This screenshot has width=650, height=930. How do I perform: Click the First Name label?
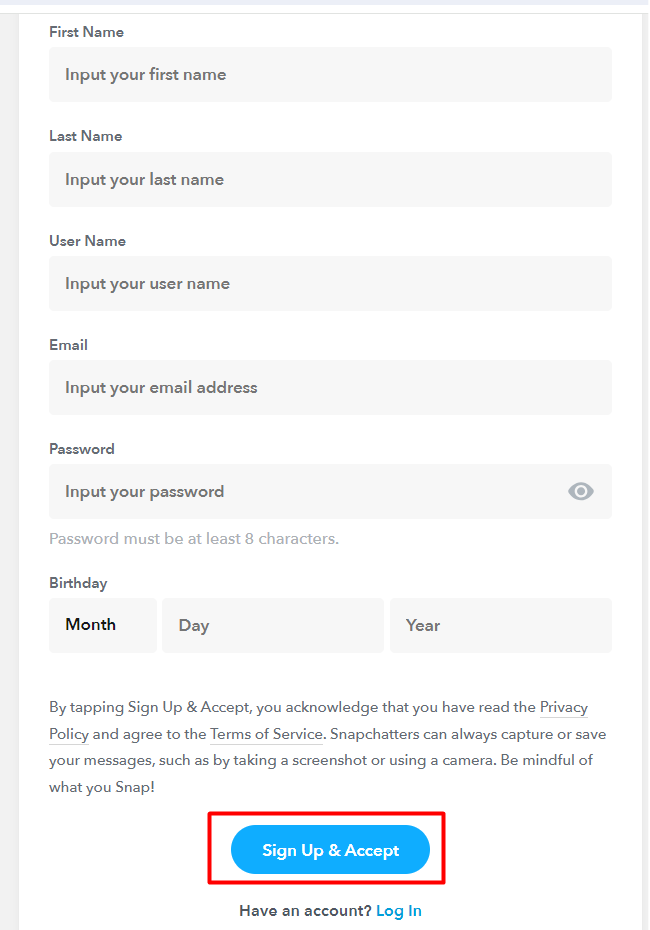[87, 32]
